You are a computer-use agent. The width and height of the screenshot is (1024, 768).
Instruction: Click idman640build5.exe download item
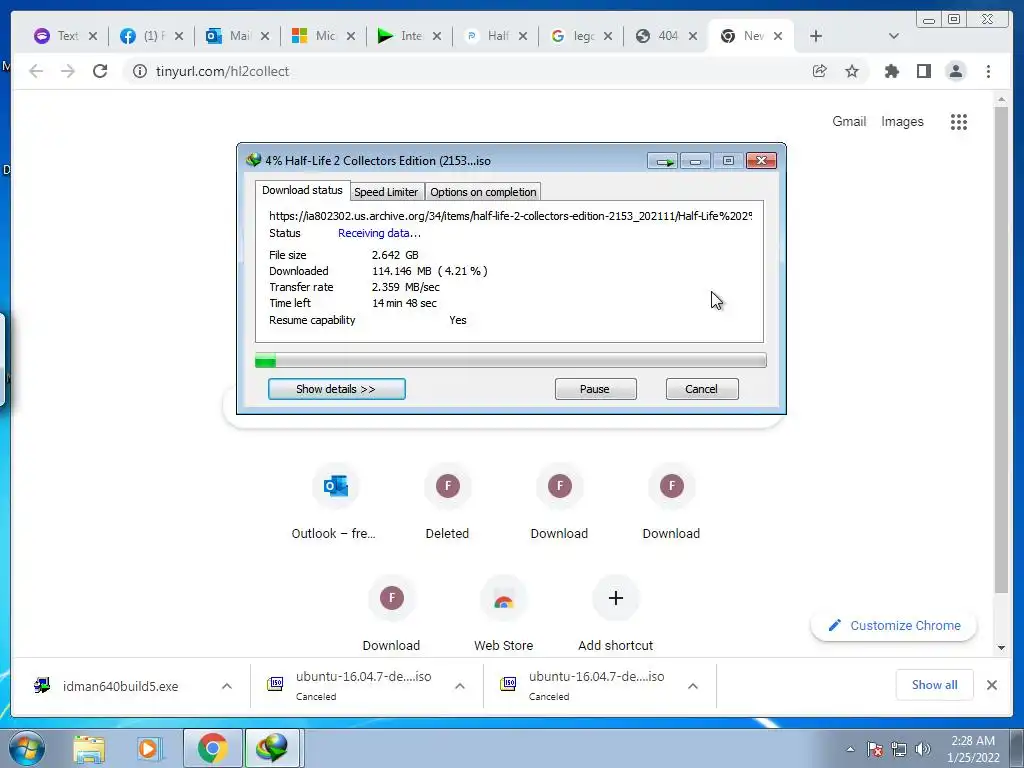tap(120, 686)
